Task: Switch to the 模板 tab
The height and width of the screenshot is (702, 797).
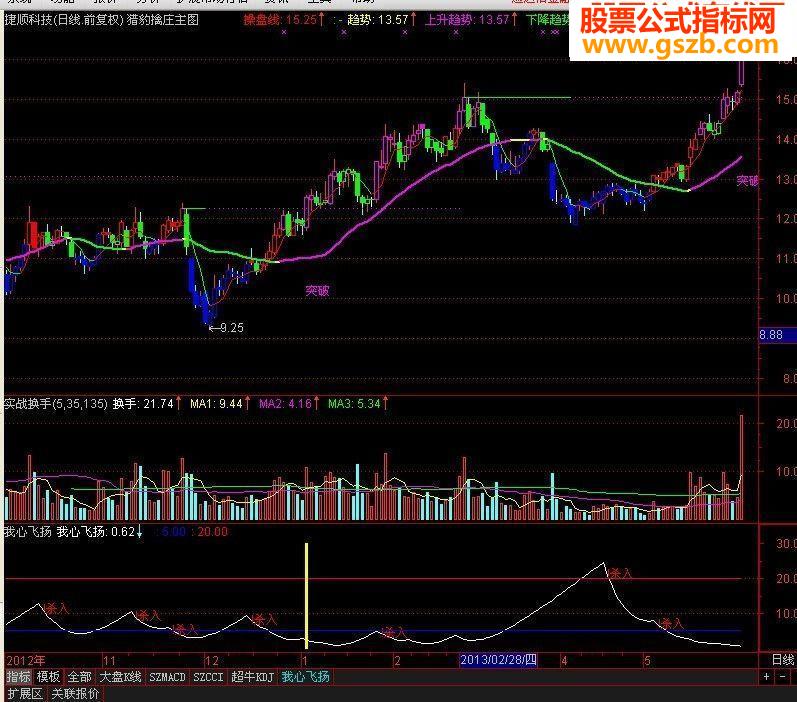Action: (x=48, y=677)
